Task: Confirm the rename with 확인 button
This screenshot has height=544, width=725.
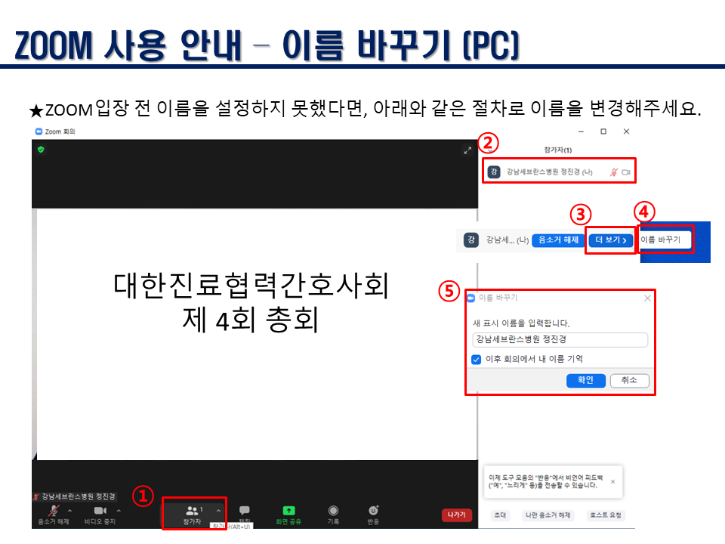Action: (x=585, y=380)
